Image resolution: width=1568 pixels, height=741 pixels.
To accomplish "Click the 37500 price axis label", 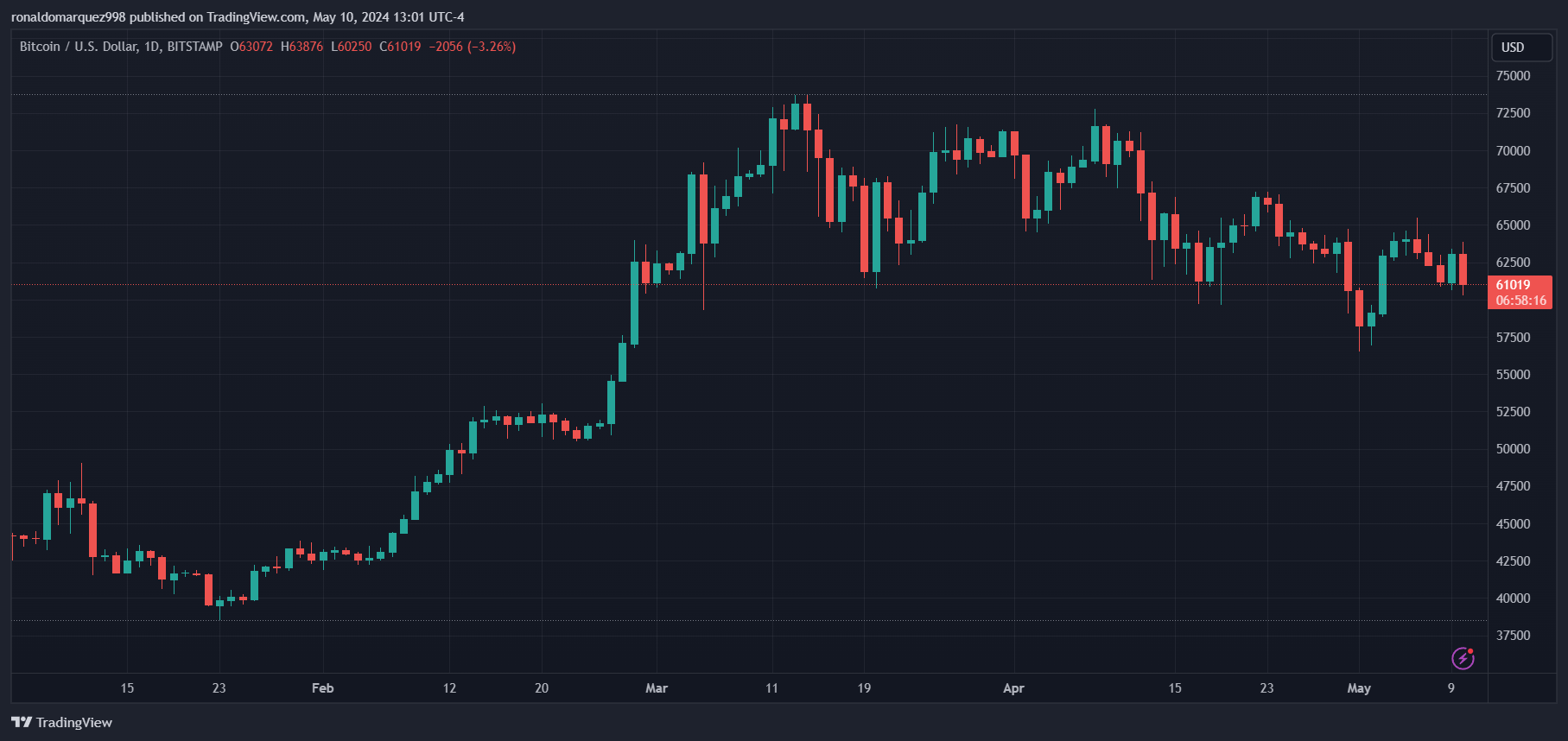I will 1513,636.
